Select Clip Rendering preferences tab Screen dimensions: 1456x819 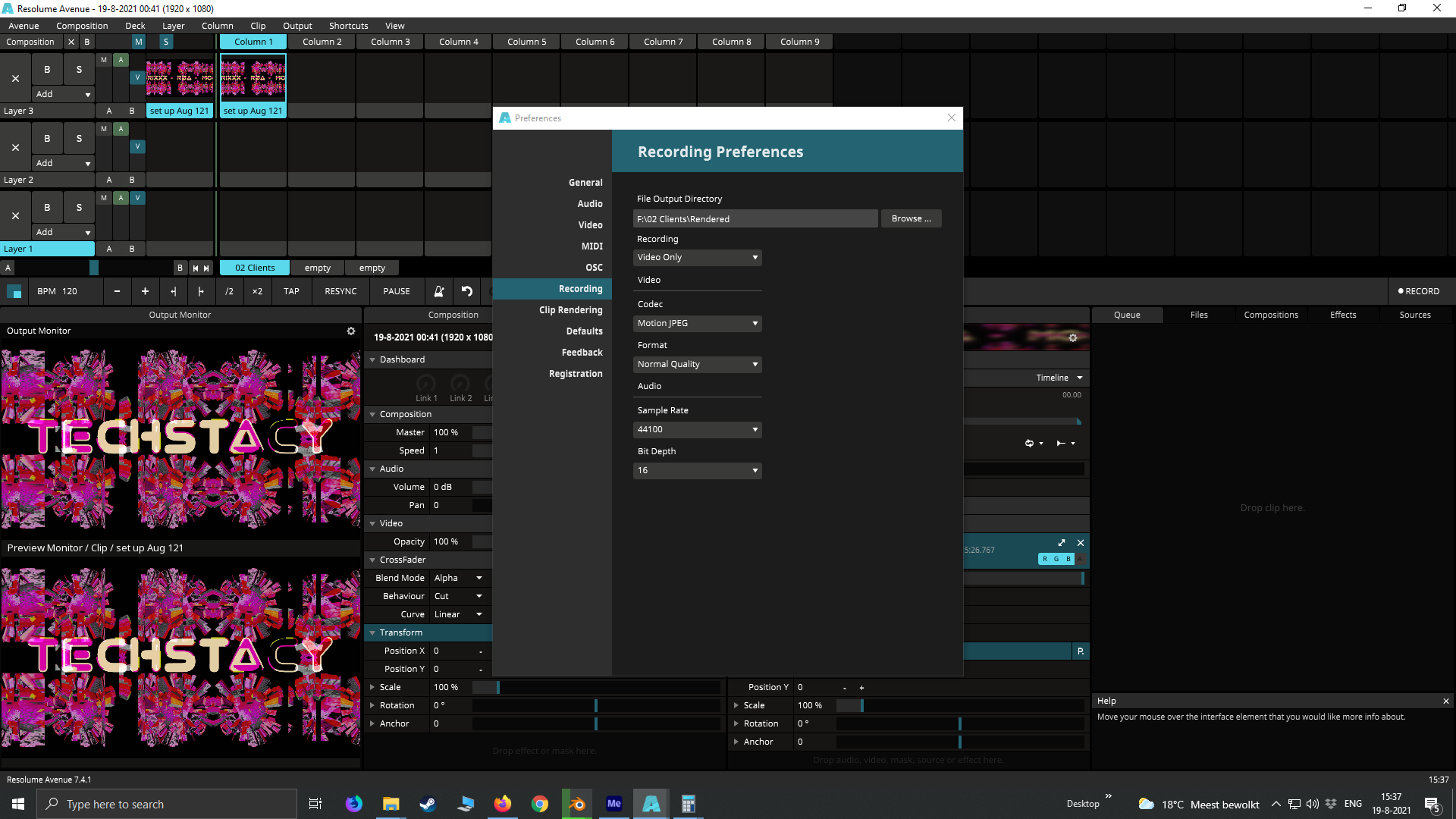pyautogui.click(x=570, y=310)
